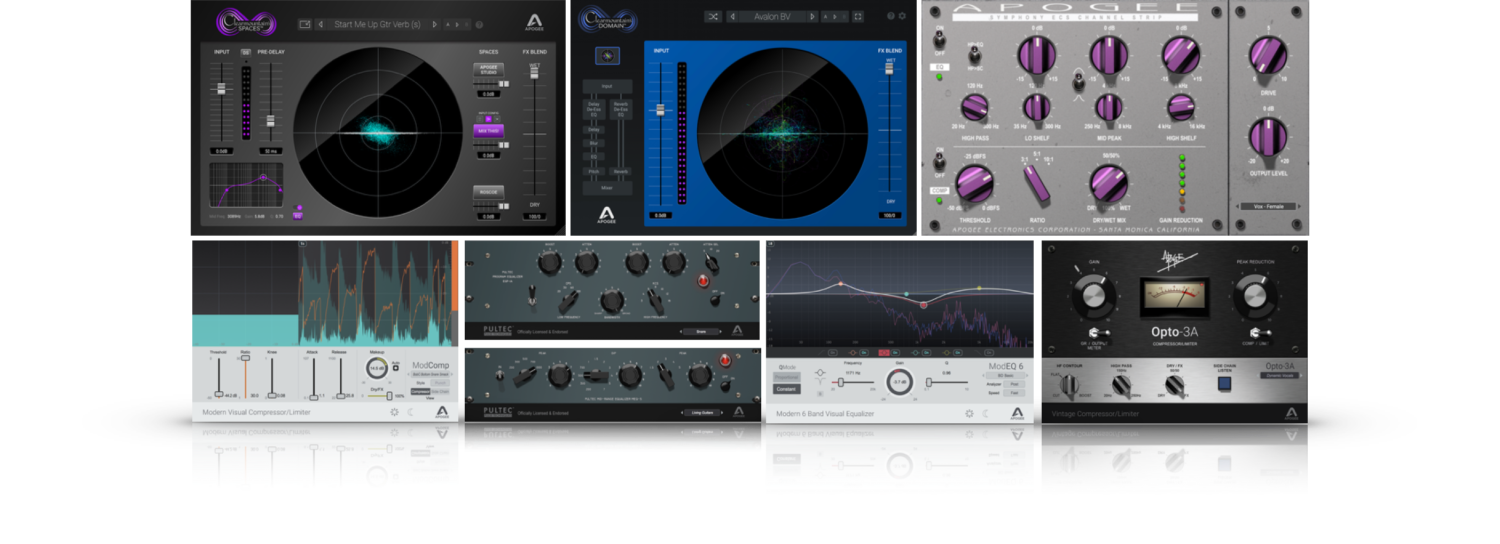Open the Opto-3A preset dropdown
The width and height of the screenshot is (1500, 544).
coord(1280,375)
